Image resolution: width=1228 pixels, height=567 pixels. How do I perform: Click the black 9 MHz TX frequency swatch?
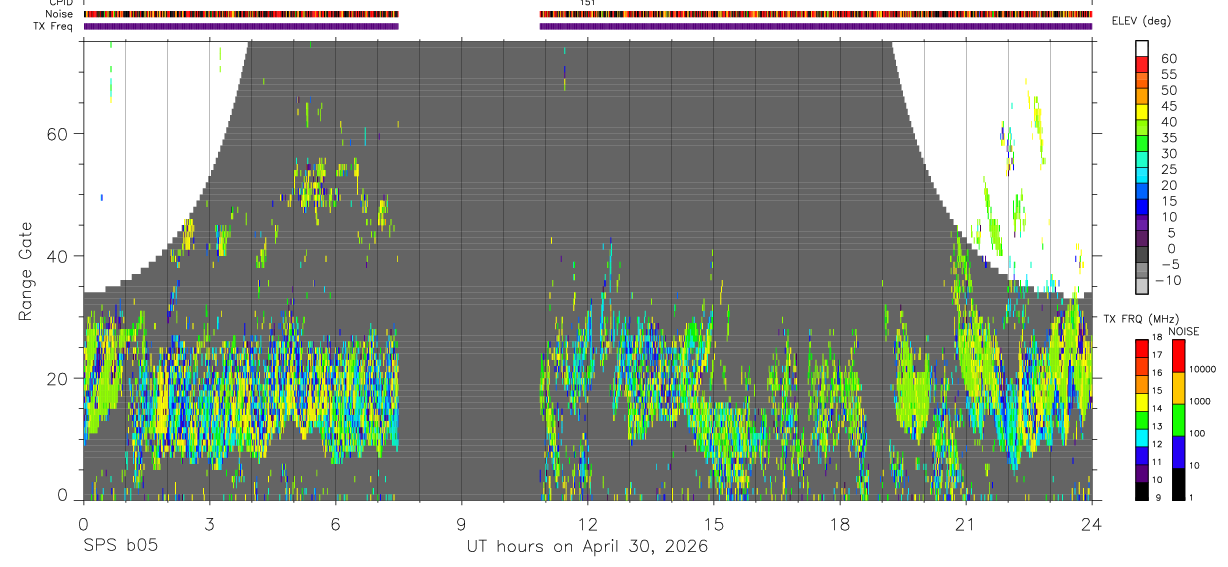tap(1142, 492)
